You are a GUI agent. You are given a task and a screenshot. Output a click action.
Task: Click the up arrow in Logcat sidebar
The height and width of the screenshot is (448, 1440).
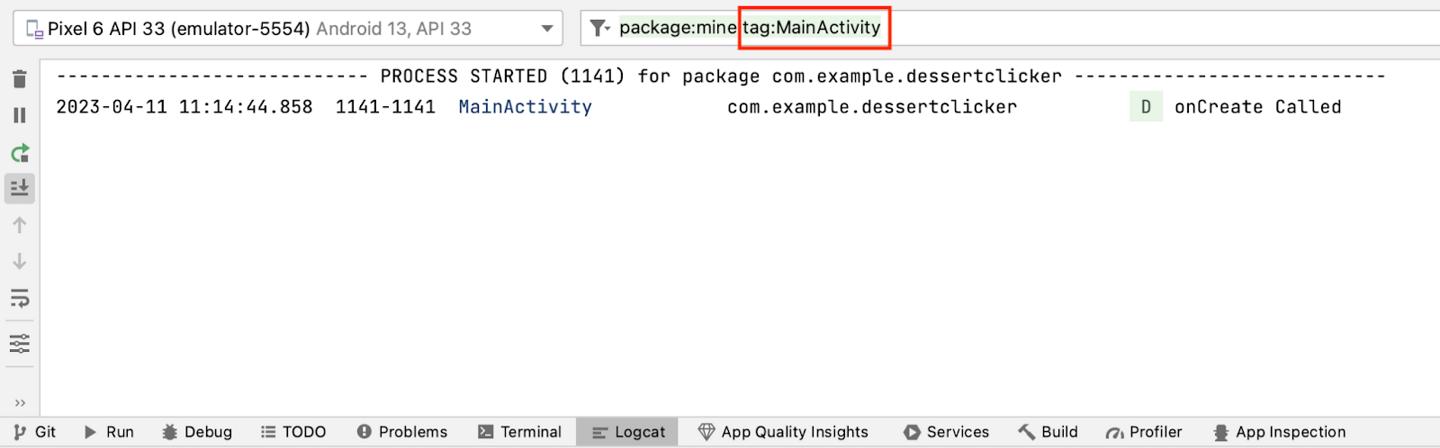(x=19, y=225)
